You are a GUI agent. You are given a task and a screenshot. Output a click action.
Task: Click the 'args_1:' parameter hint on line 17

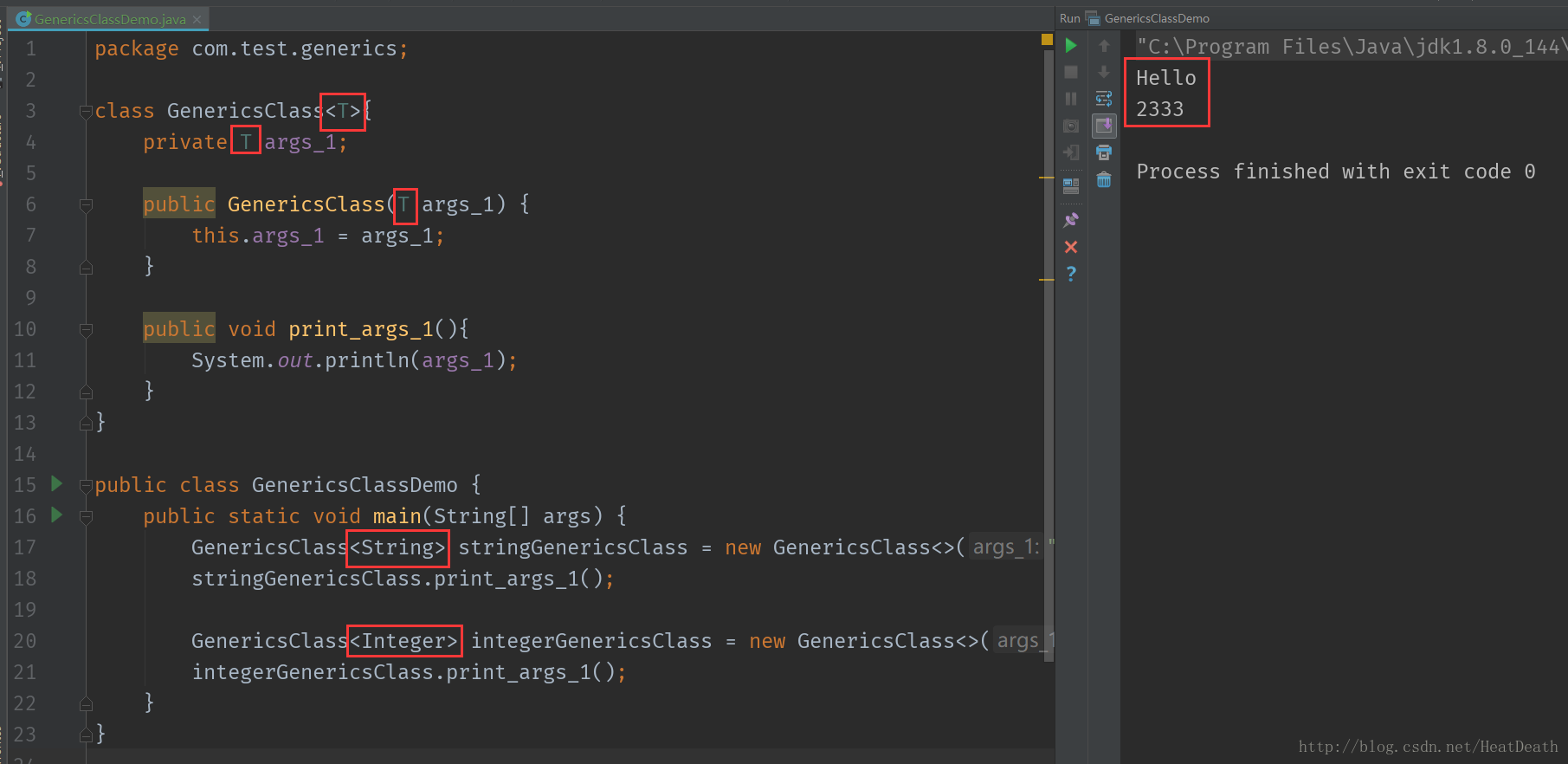pos(1005,547)
